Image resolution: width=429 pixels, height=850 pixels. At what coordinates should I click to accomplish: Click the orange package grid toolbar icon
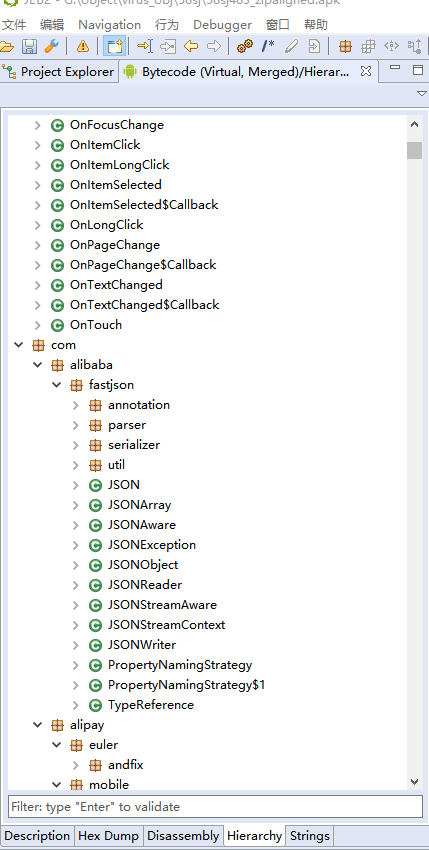(x=345, y=47)
